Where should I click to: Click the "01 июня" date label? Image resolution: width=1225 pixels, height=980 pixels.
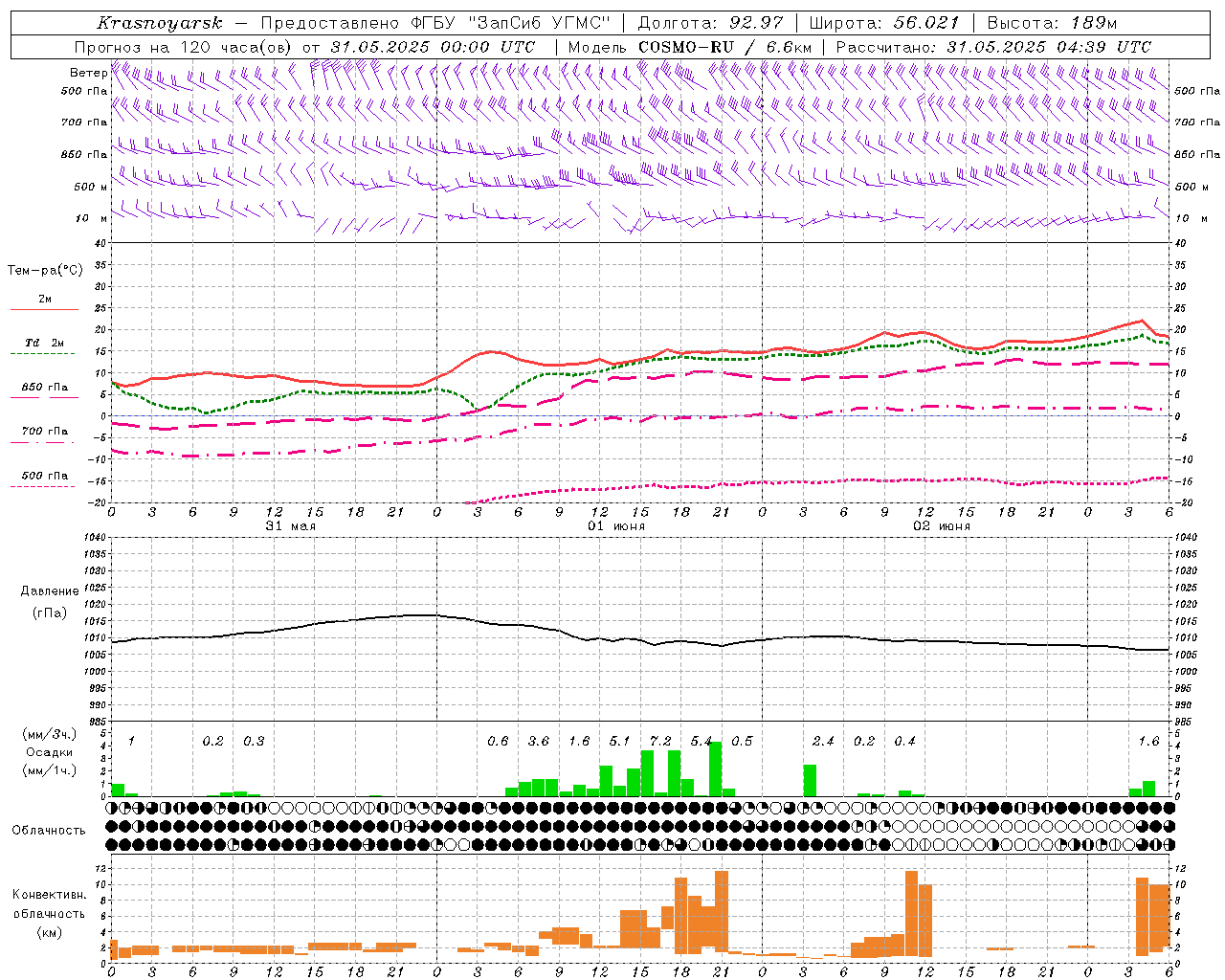click(x=615, y=526)
